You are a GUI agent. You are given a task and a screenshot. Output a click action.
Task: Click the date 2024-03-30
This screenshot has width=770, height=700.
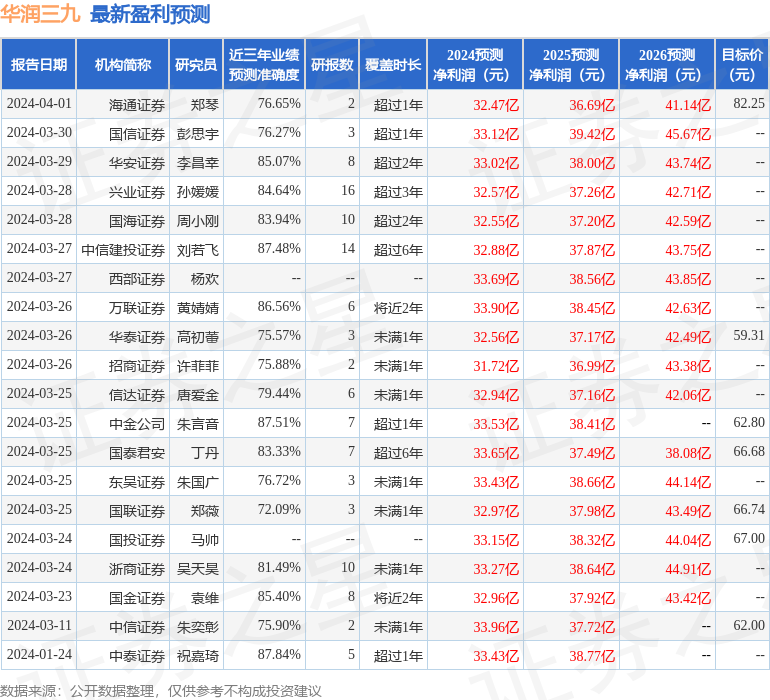(39, 132)
